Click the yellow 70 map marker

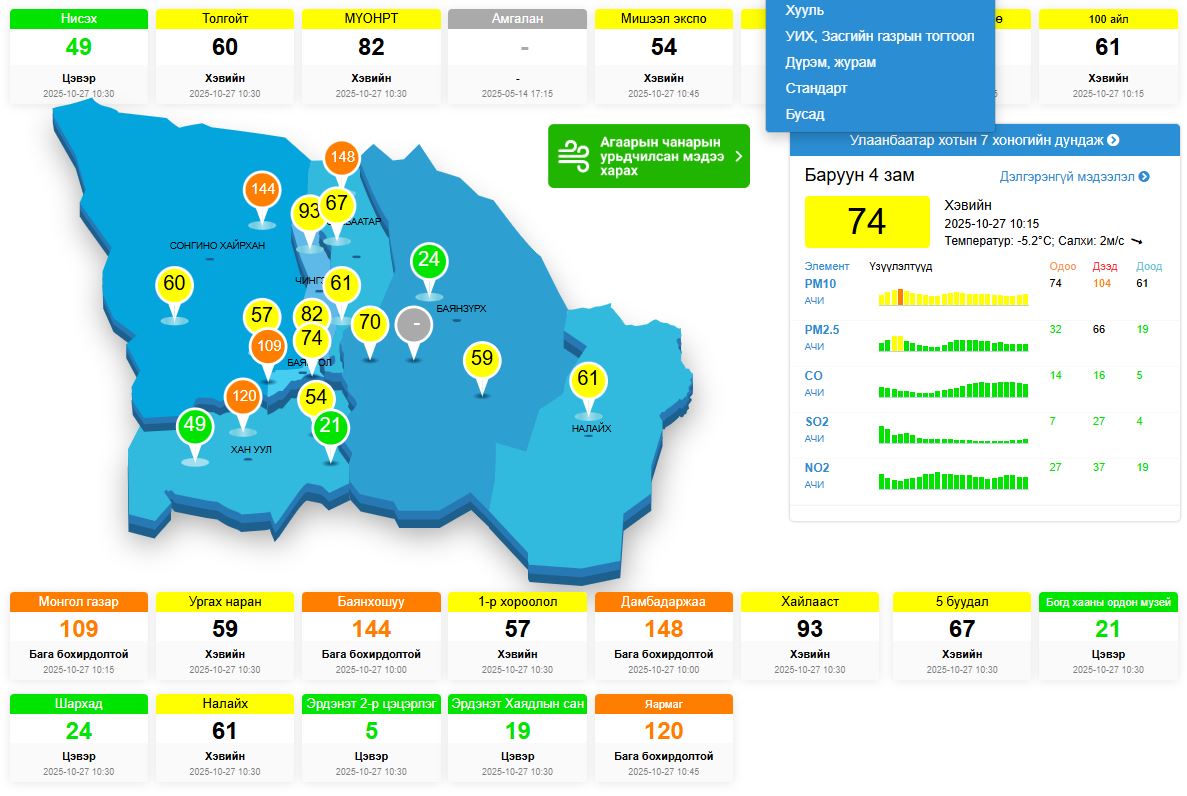click(x=370, y=323)
